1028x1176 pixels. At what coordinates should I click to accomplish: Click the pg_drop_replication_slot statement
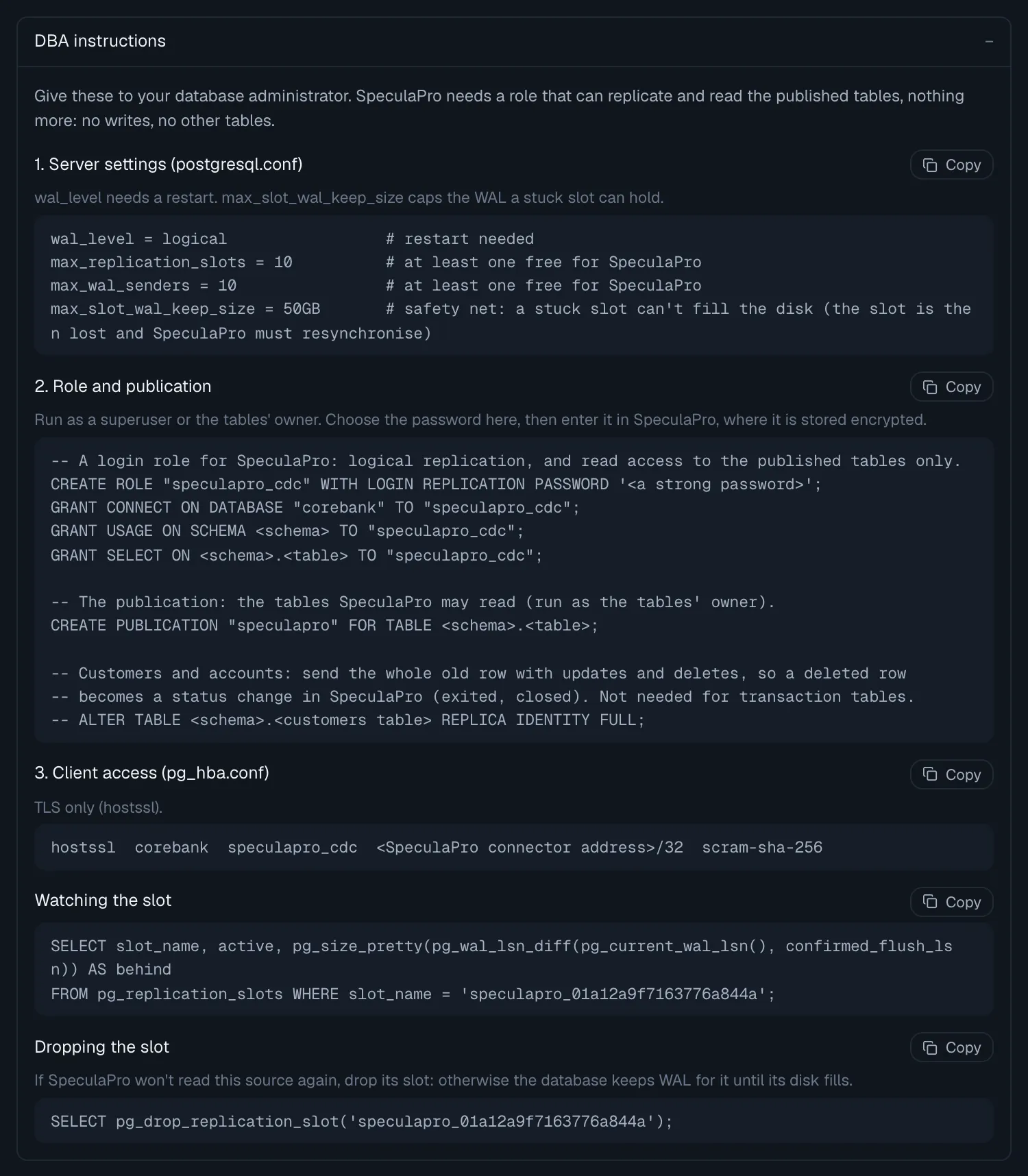click(x=362, y=1122)
